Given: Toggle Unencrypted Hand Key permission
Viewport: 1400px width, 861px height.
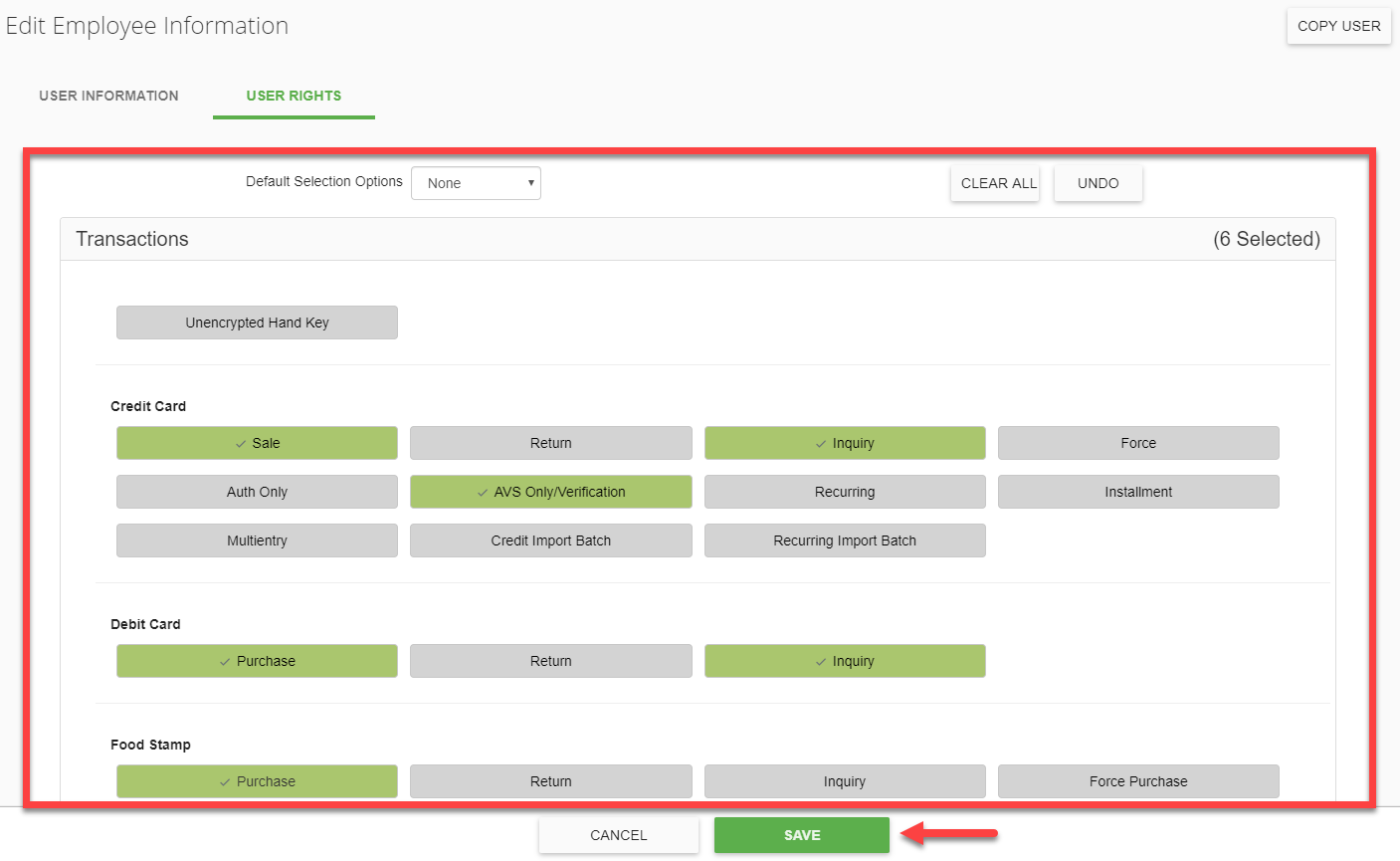Looking at the screenshot, I should coord(257,323).
